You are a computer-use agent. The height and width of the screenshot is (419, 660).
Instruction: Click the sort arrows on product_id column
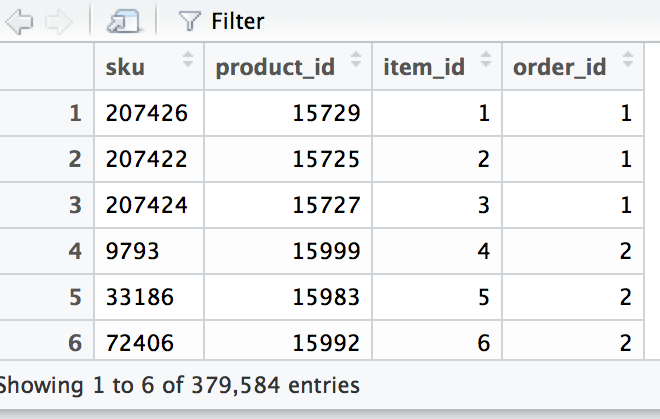point(355,64)
